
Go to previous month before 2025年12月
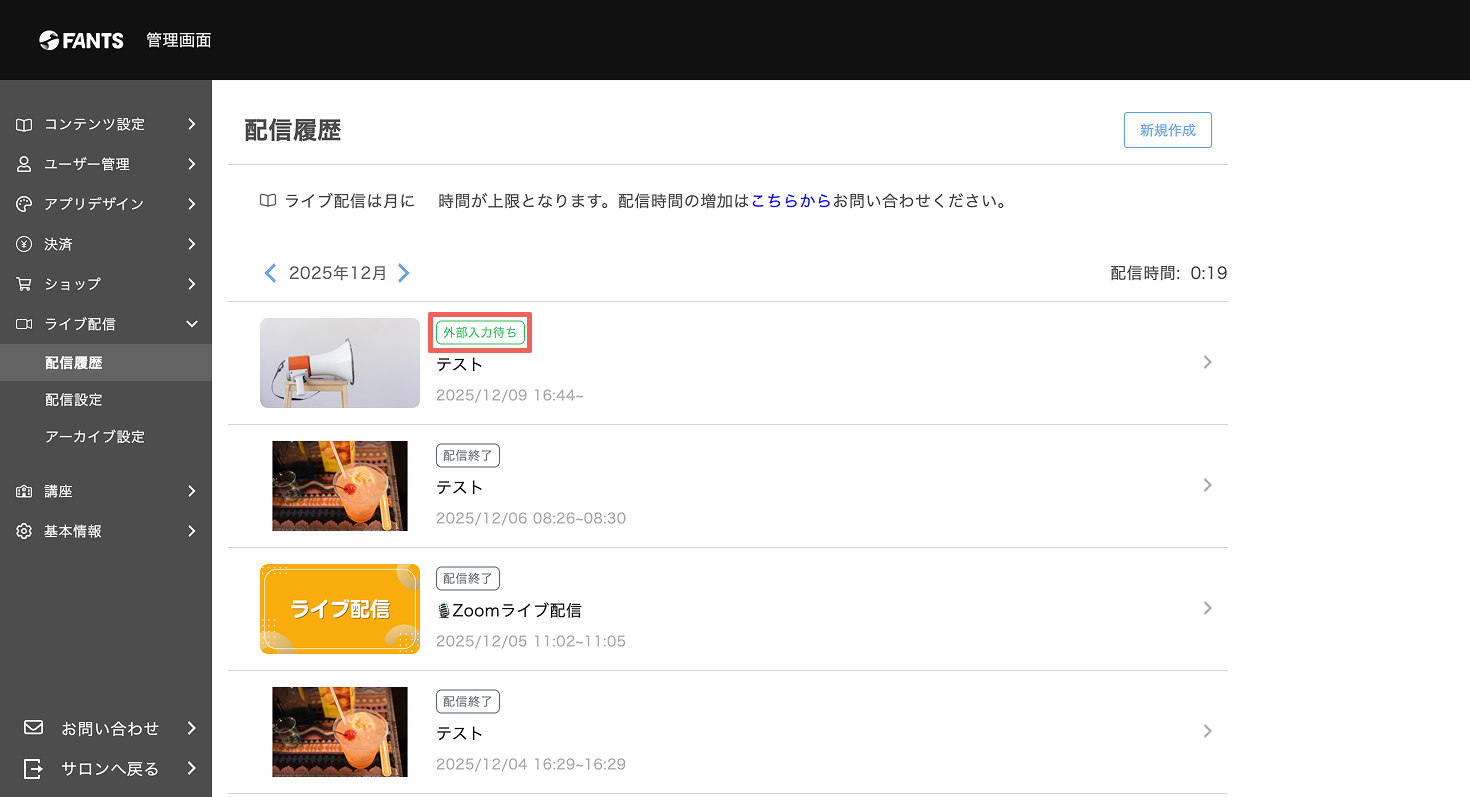click(270, 273)
